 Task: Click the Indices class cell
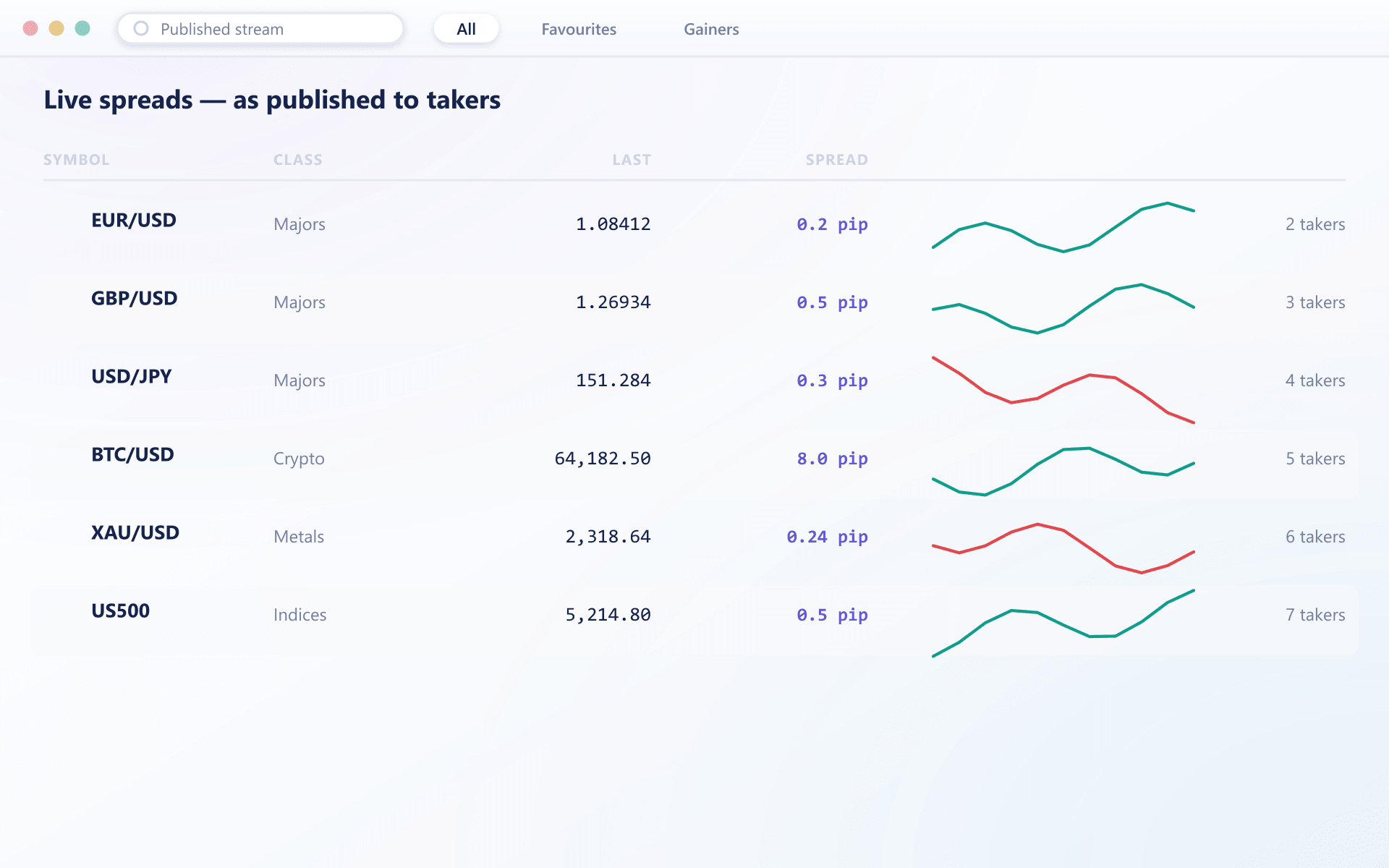300,615
